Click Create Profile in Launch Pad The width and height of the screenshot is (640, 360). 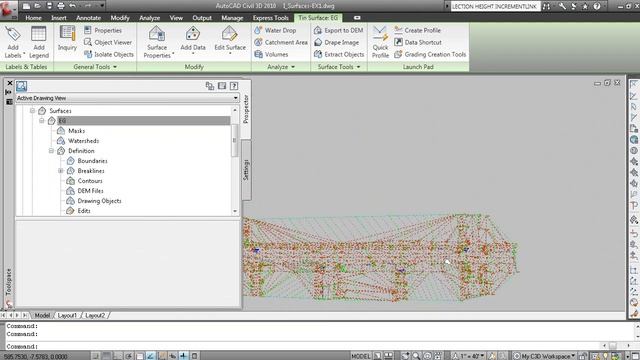pos(417,30)
